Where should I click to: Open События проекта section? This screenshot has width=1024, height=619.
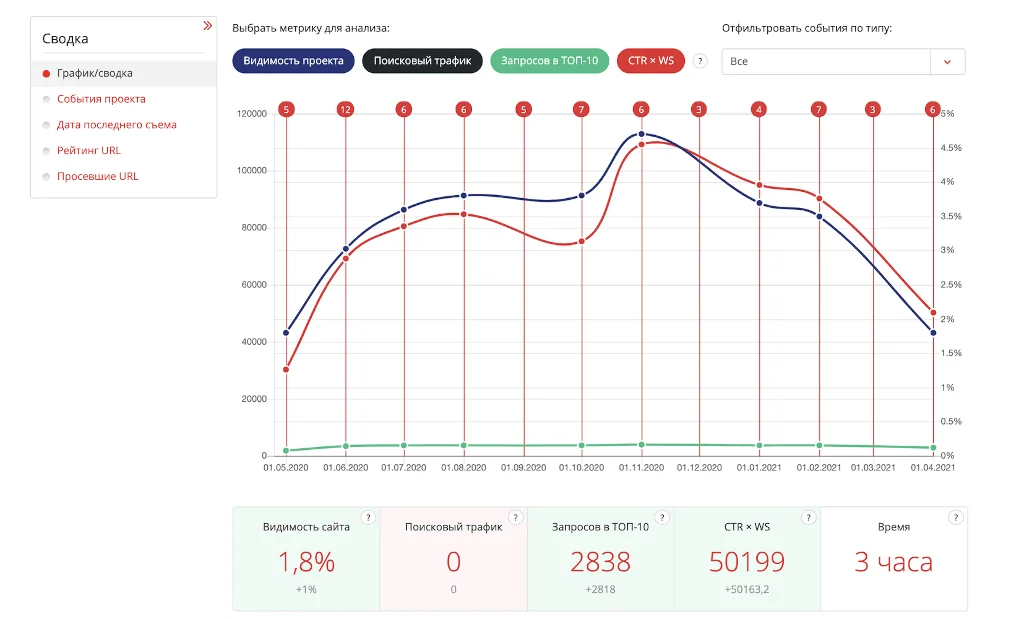[x=101, y=99]
